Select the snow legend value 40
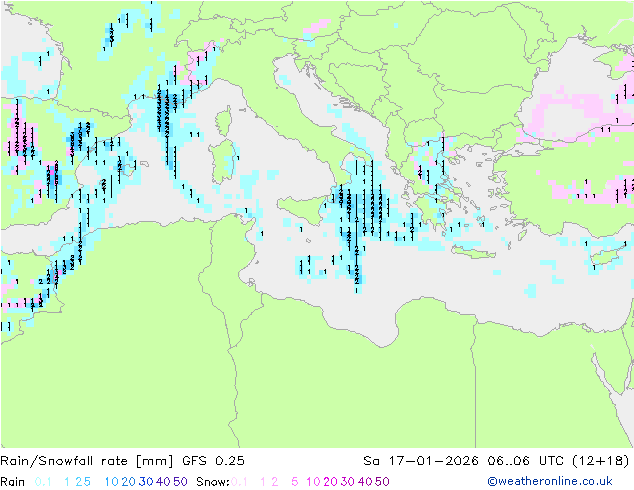634x490 pixels. click(365, 482)
